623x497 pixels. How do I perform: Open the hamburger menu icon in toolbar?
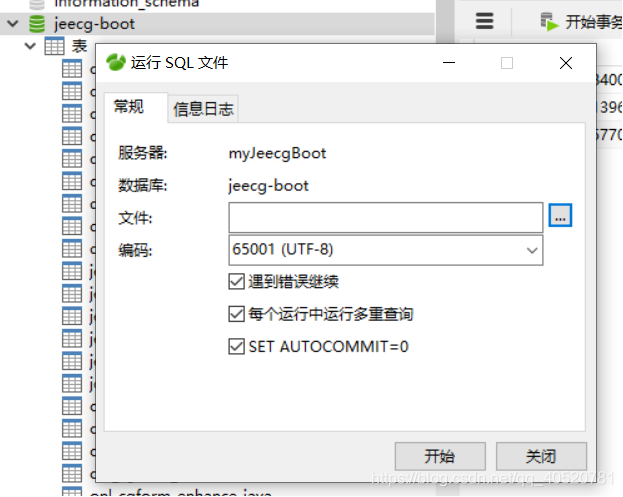(484, 21)
